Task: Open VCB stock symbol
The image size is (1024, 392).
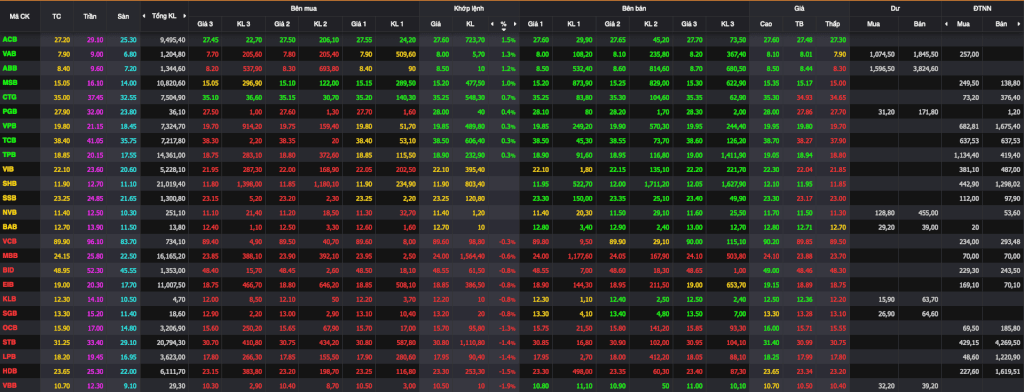Action: click(x=10, y=240)
